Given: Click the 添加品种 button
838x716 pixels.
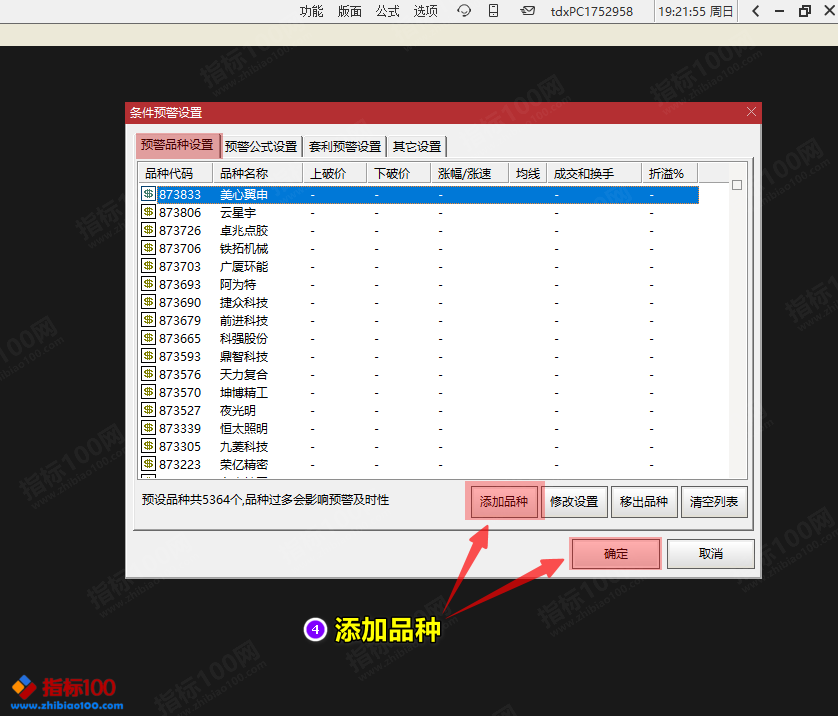Looking at the screenshot, I should 504,502.
